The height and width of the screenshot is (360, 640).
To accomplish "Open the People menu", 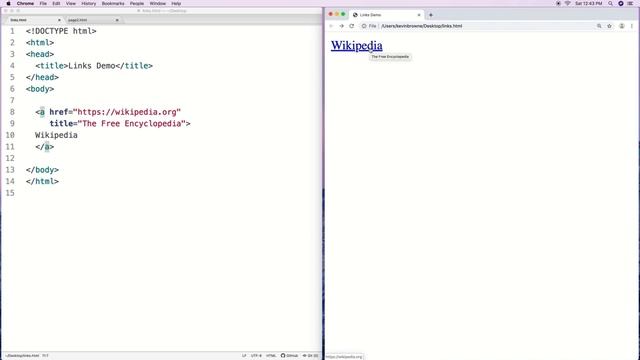I will (137, 3).
